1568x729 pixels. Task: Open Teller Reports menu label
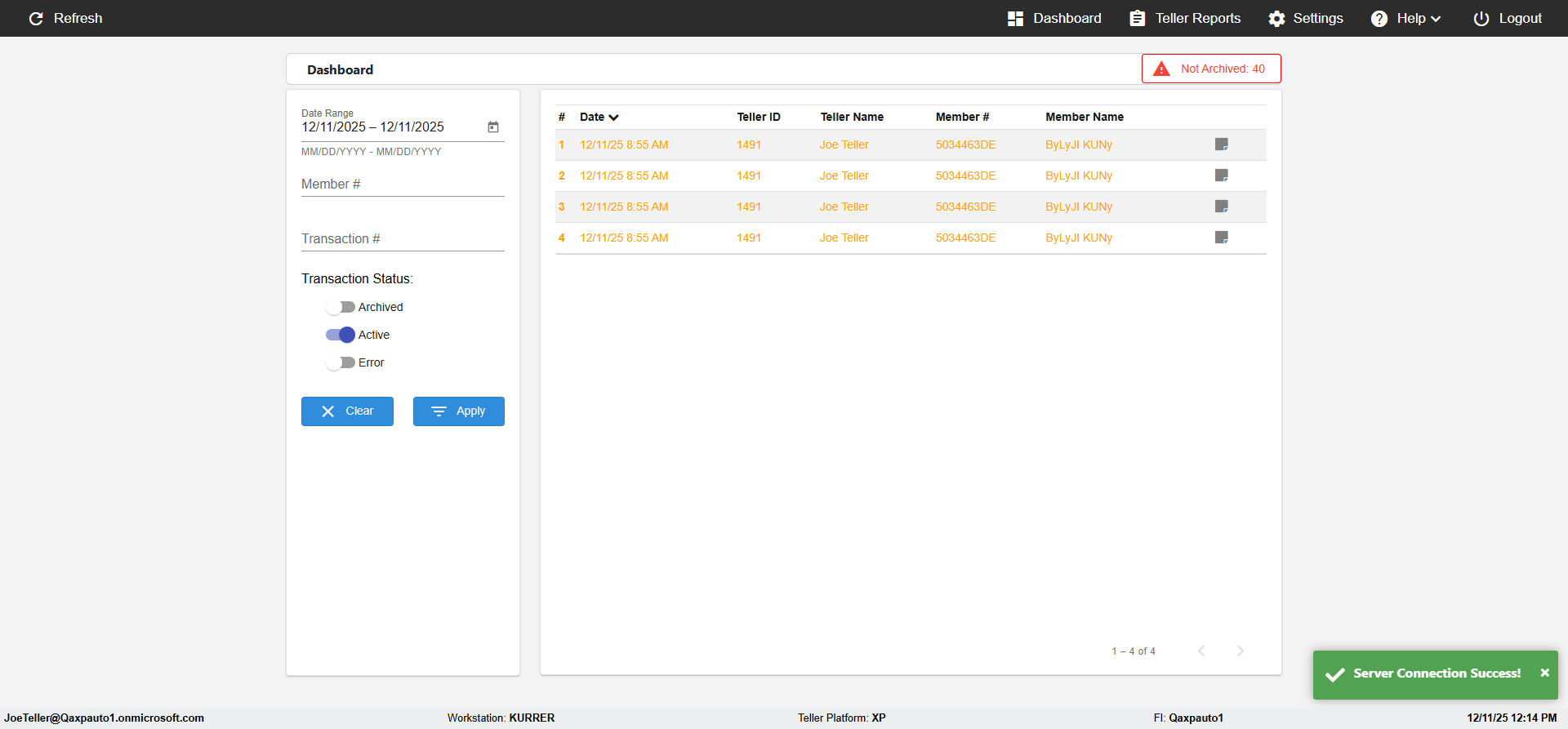(x=1197, y=18)
